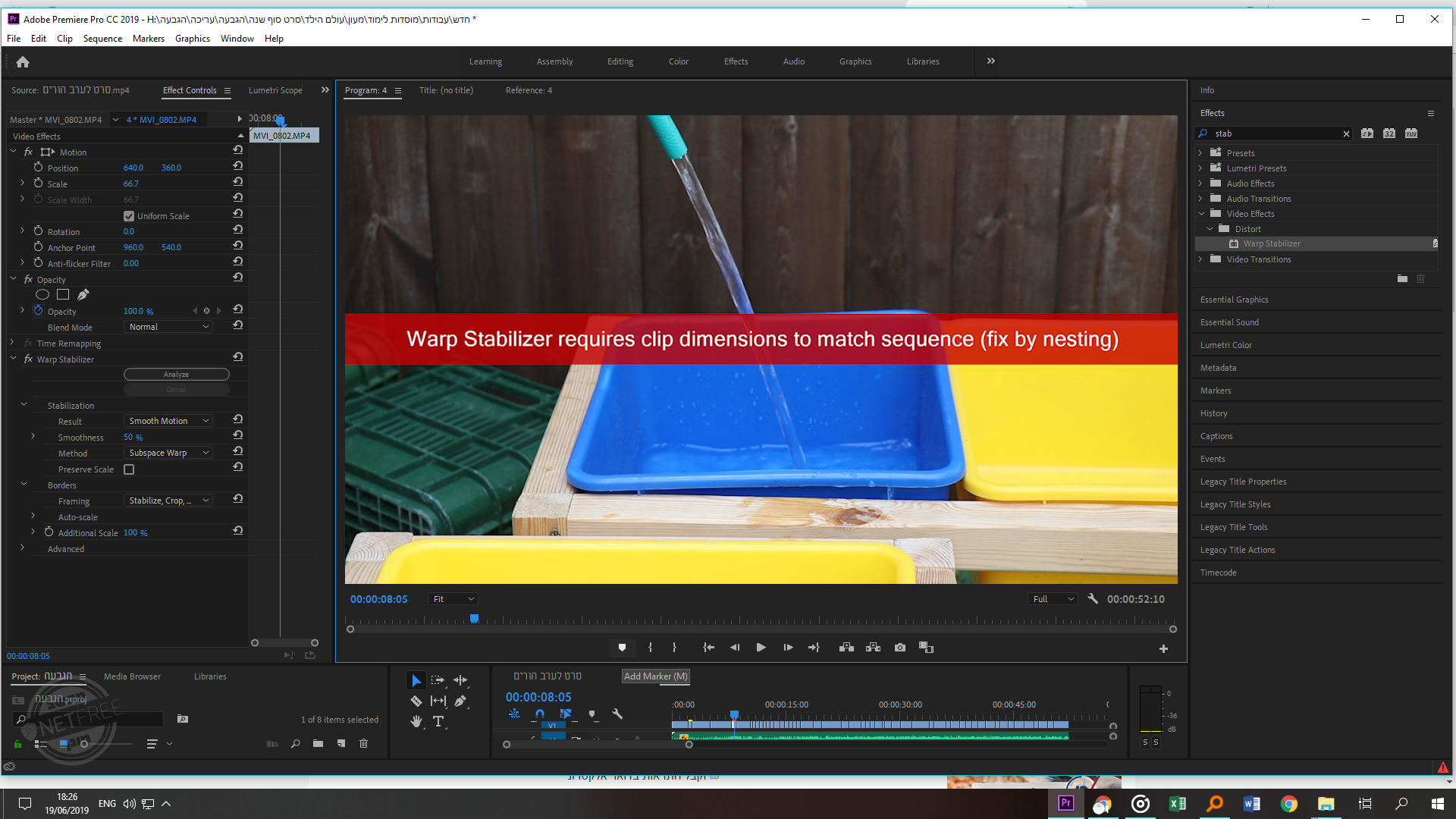This screenshot has width=1456, height=819.
Task: Go to home screen icon
Action: click(x=23, y=62)
